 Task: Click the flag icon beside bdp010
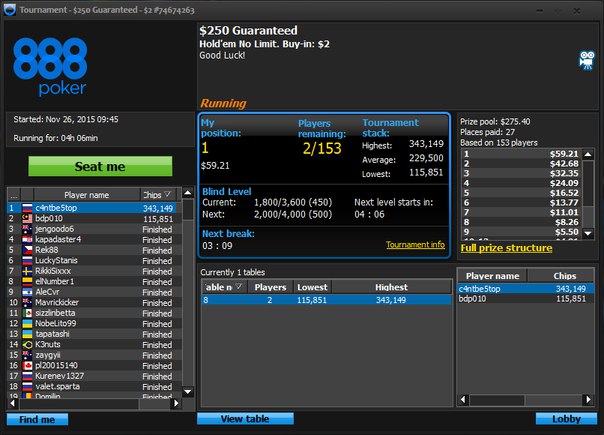tap(27, 218)
